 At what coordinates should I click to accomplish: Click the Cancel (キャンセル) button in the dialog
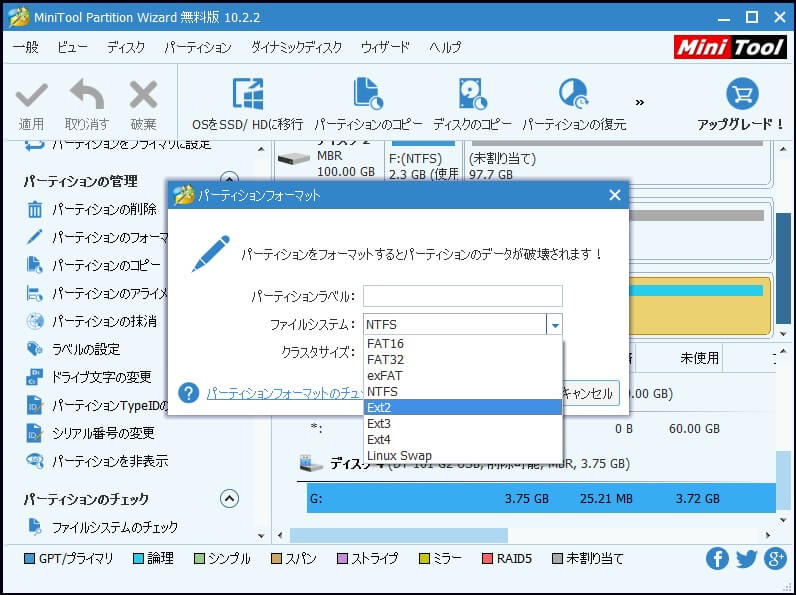589,393
